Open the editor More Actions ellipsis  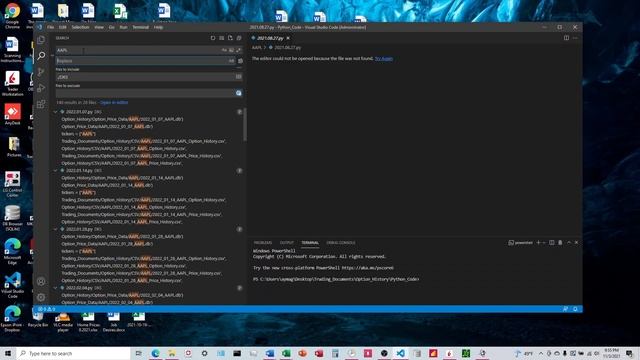click(x=575, y=38)
